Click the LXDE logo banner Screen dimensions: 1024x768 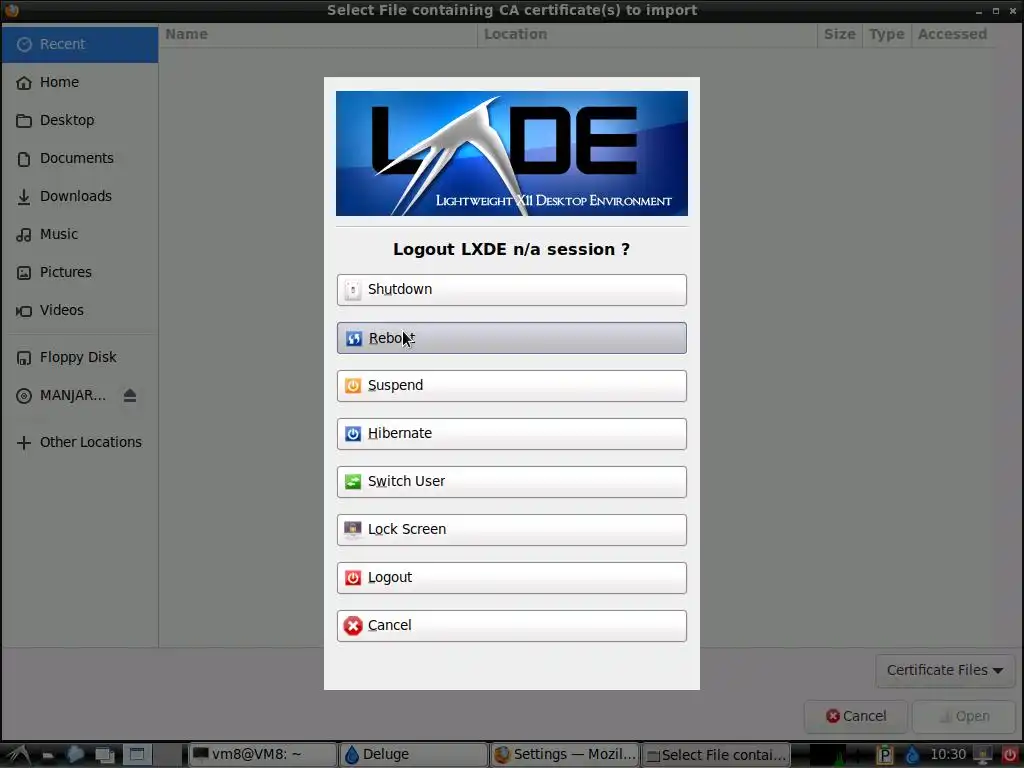[x=511, y=153]
